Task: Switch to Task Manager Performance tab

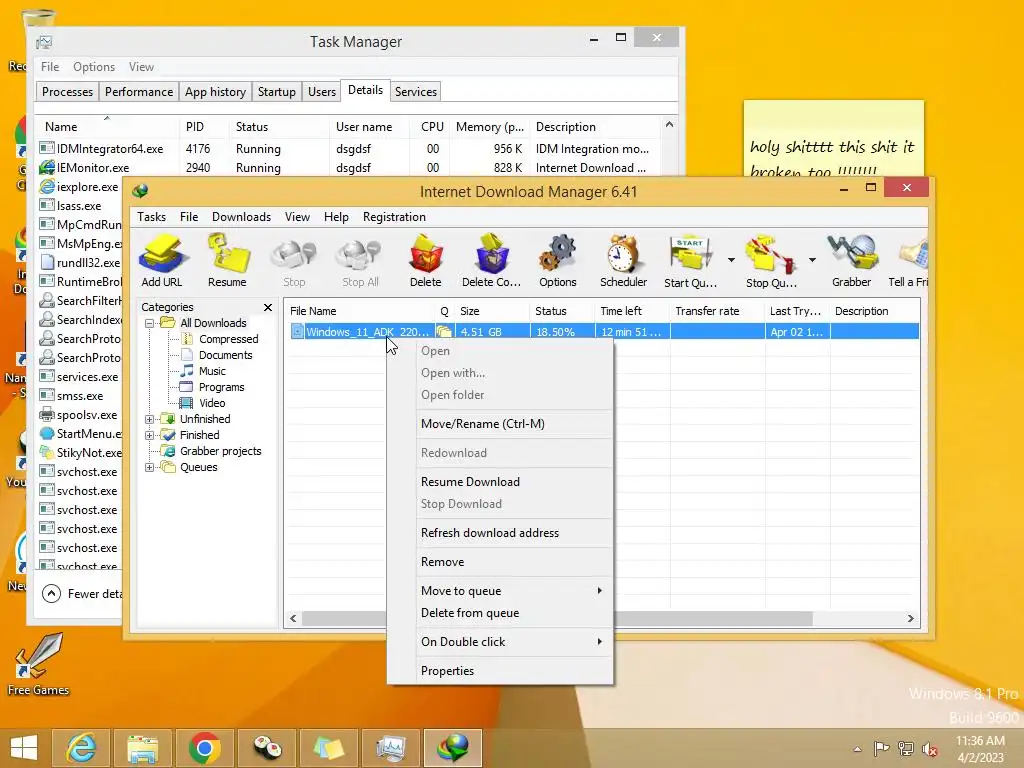Action: point(139,91)
